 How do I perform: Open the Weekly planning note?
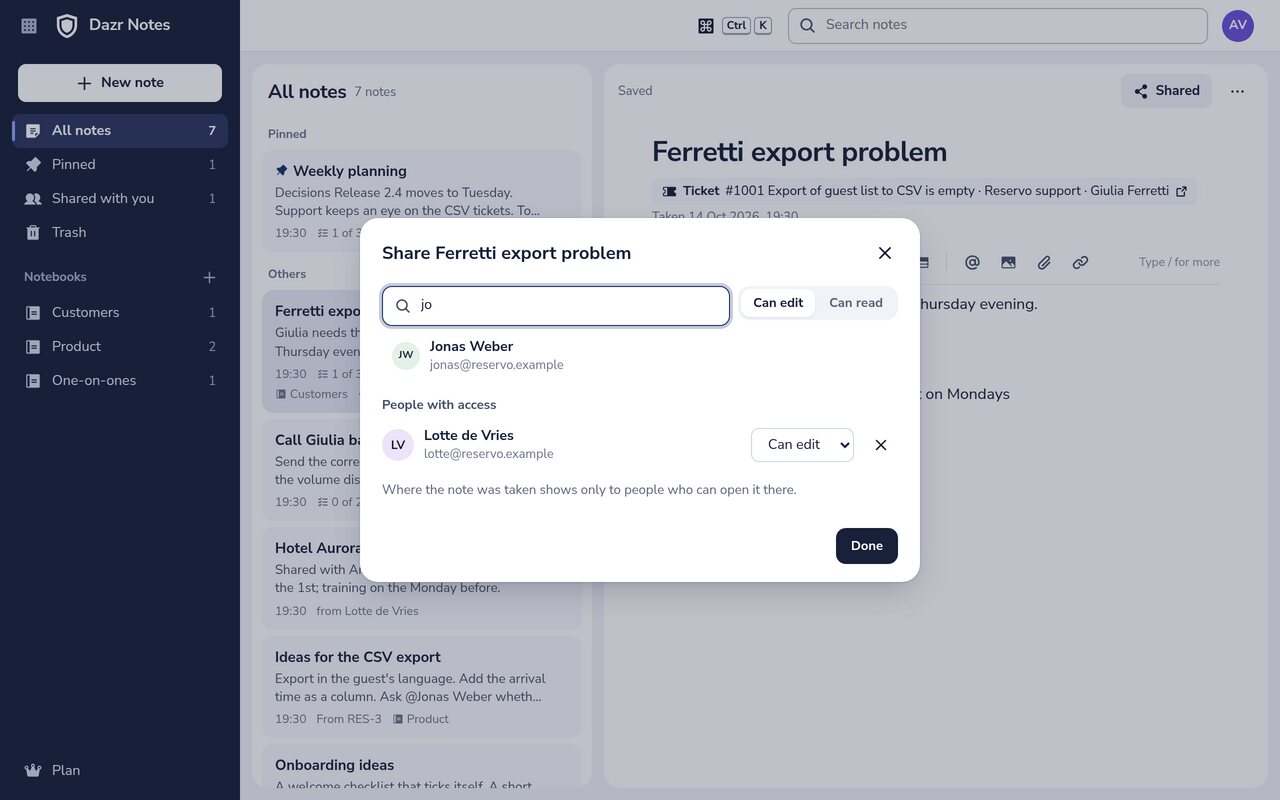click(x=422, y=200)
